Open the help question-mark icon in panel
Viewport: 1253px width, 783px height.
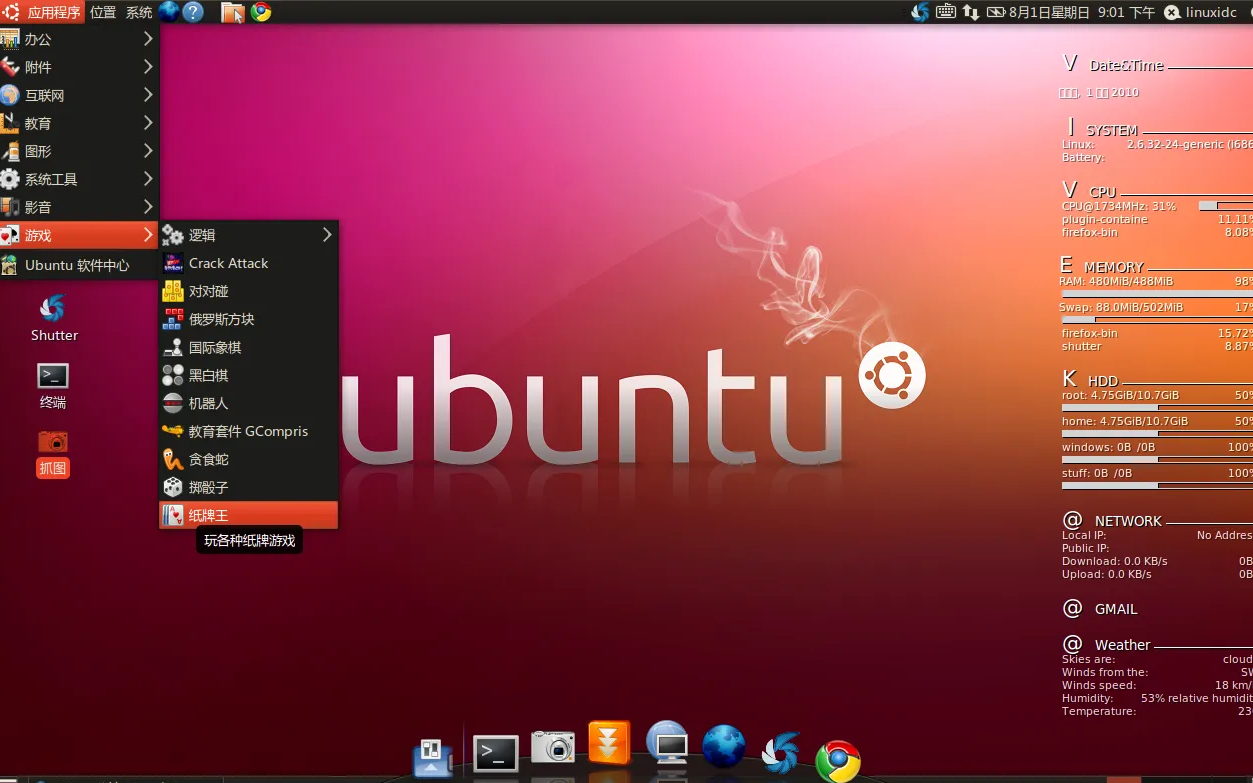pyautogui.click(x=193, y=12)
